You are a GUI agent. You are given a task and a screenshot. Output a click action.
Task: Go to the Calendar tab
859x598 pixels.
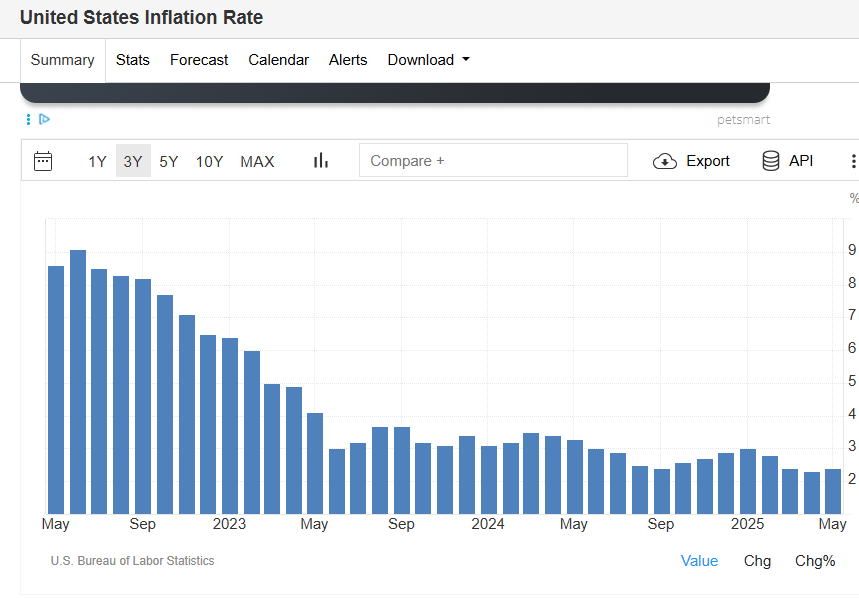click(x=278, y=60)
